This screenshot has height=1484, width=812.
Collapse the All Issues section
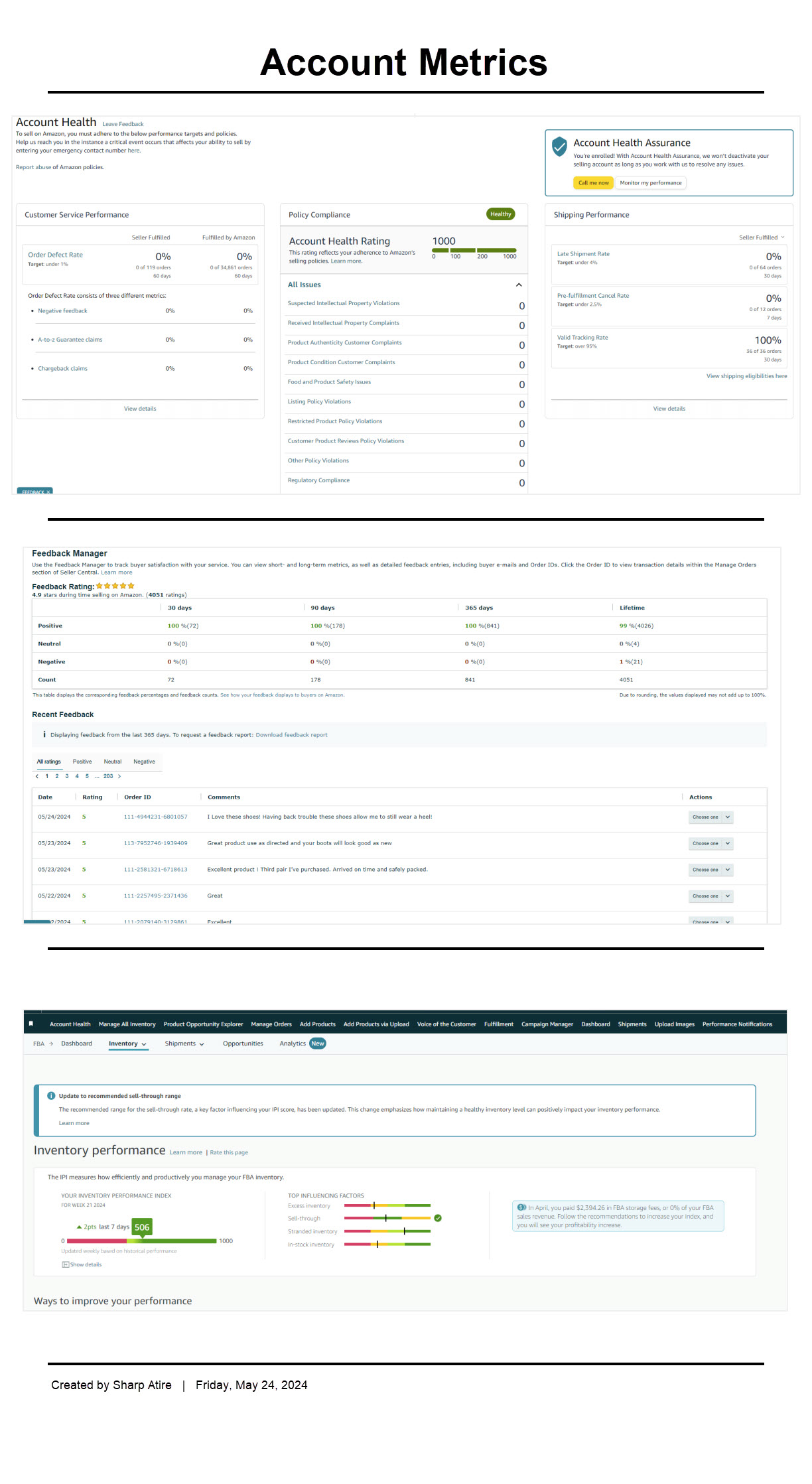pos(519,285)
